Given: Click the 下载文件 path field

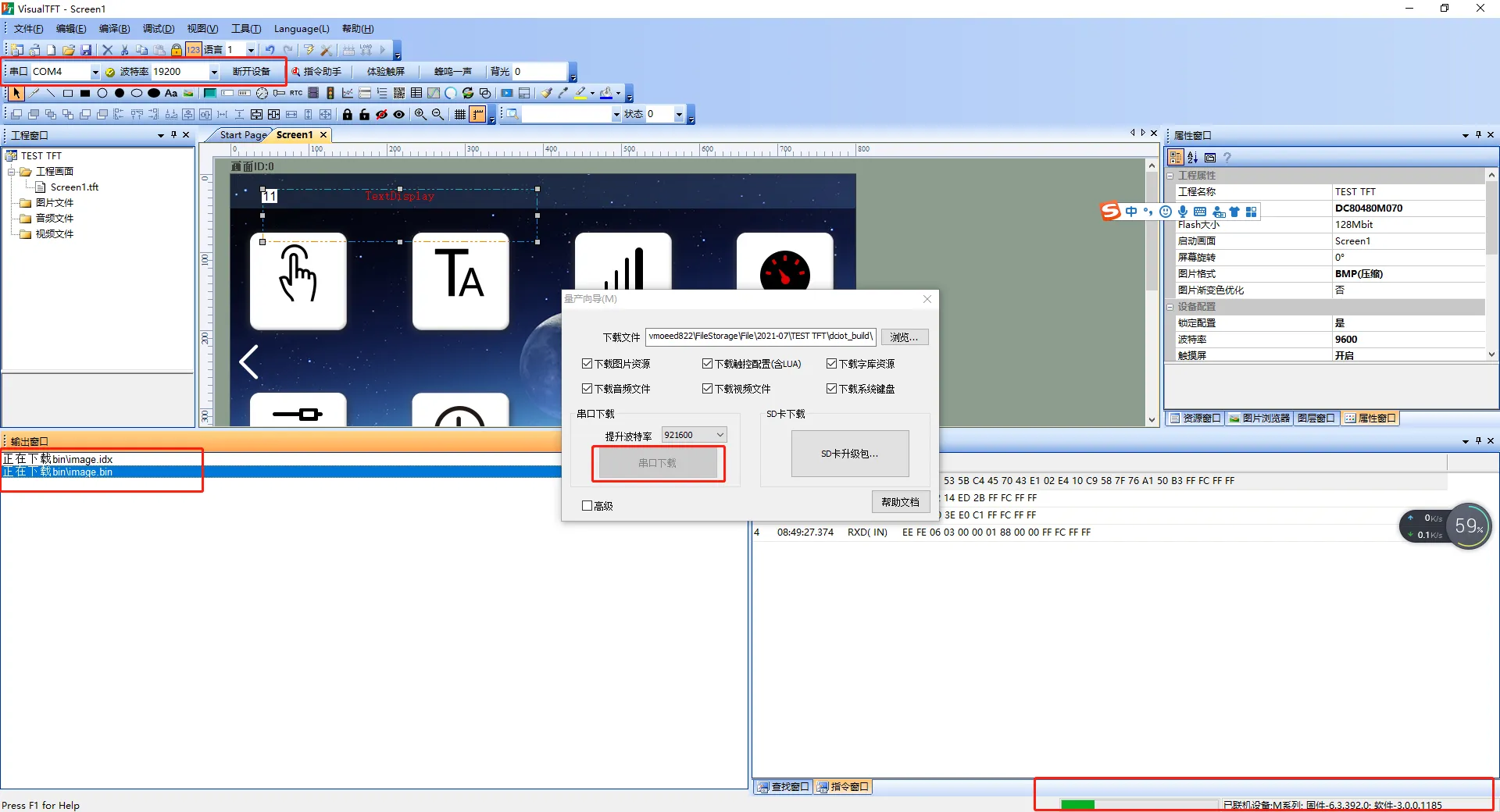Looking at the screenshot, I should [761, 337].
